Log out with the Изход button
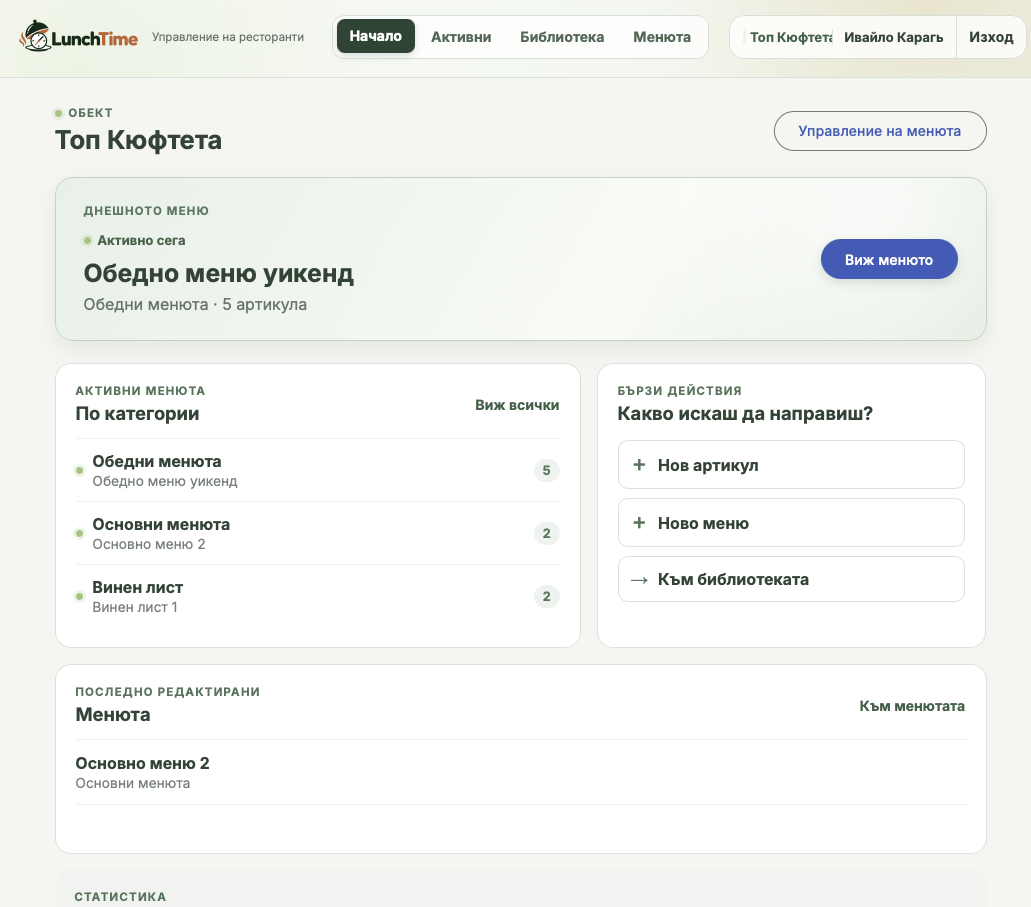Screen dimensions: 1031x907 pyautogui.click(x=991, y=37)
